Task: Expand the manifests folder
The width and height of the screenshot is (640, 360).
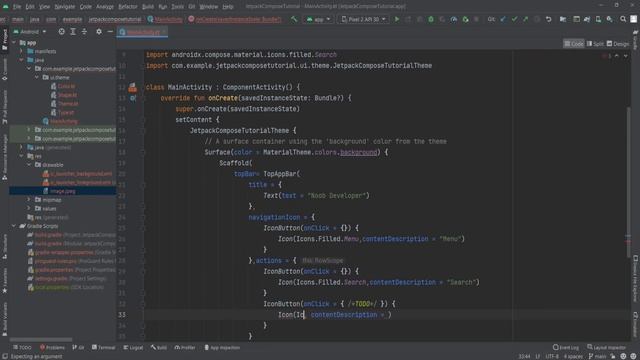Action: [21, 51]
